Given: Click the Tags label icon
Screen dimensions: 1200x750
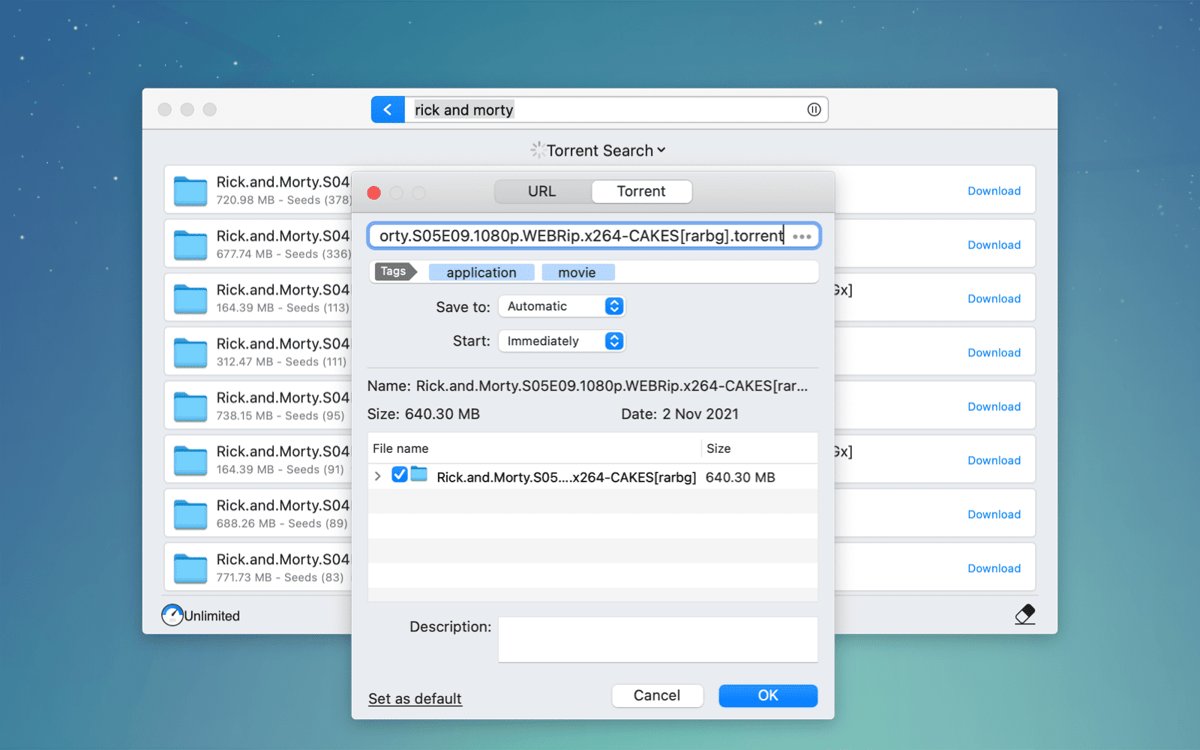Looking at the screenshot, I should [395, 272].
